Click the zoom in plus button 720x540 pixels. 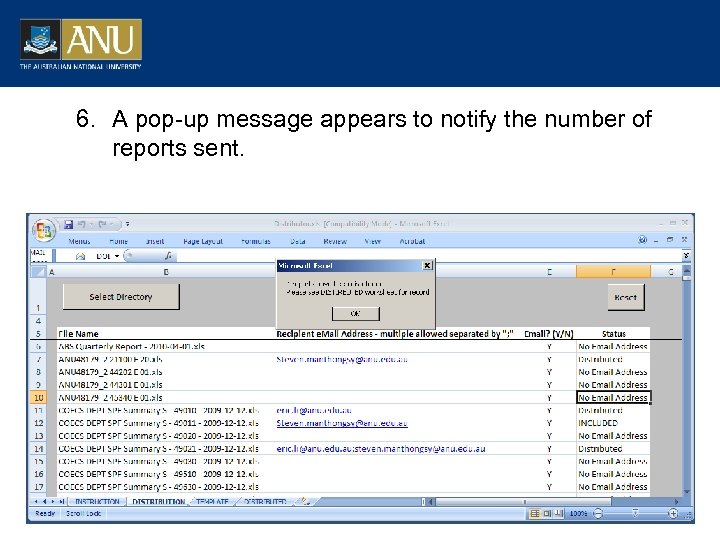(x=673, y=513)
